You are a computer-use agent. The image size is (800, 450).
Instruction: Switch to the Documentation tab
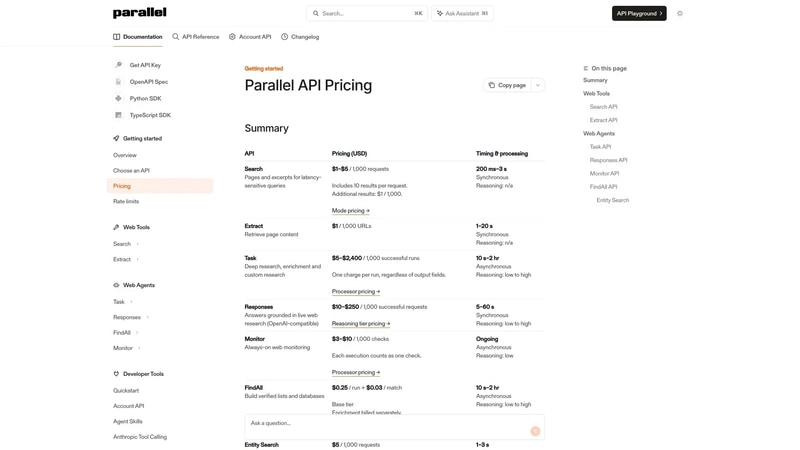[138, 37]
